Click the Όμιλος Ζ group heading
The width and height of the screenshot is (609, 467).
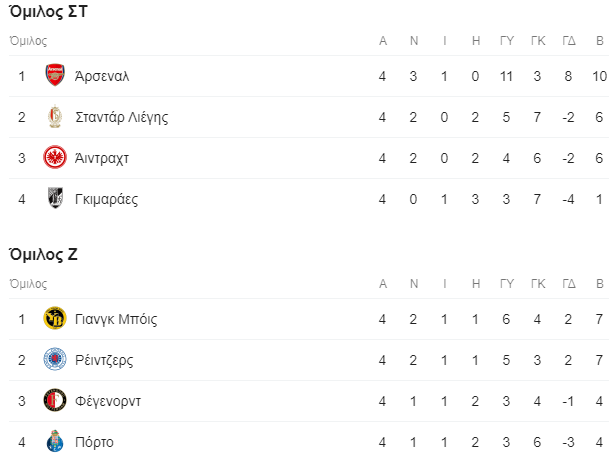43,255
